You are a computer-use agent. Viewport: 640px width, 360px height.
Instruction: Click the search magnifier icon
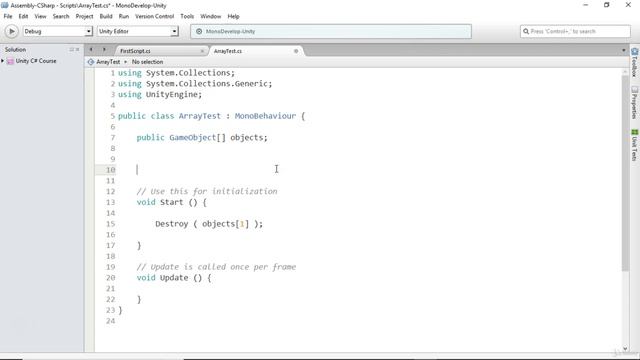pyautogui.click(x=526, y=31)
